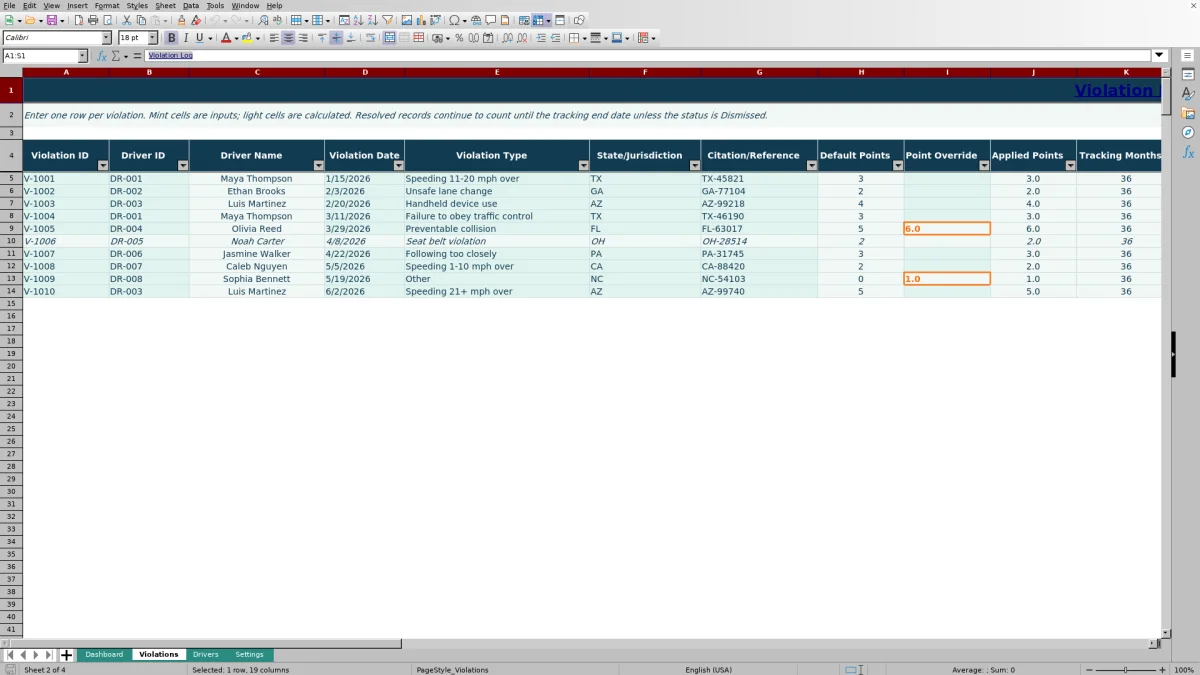Toggle Underline formatting
This screenshot has width=1200, height=675.
pyautogui.click(x=200, y=38)
